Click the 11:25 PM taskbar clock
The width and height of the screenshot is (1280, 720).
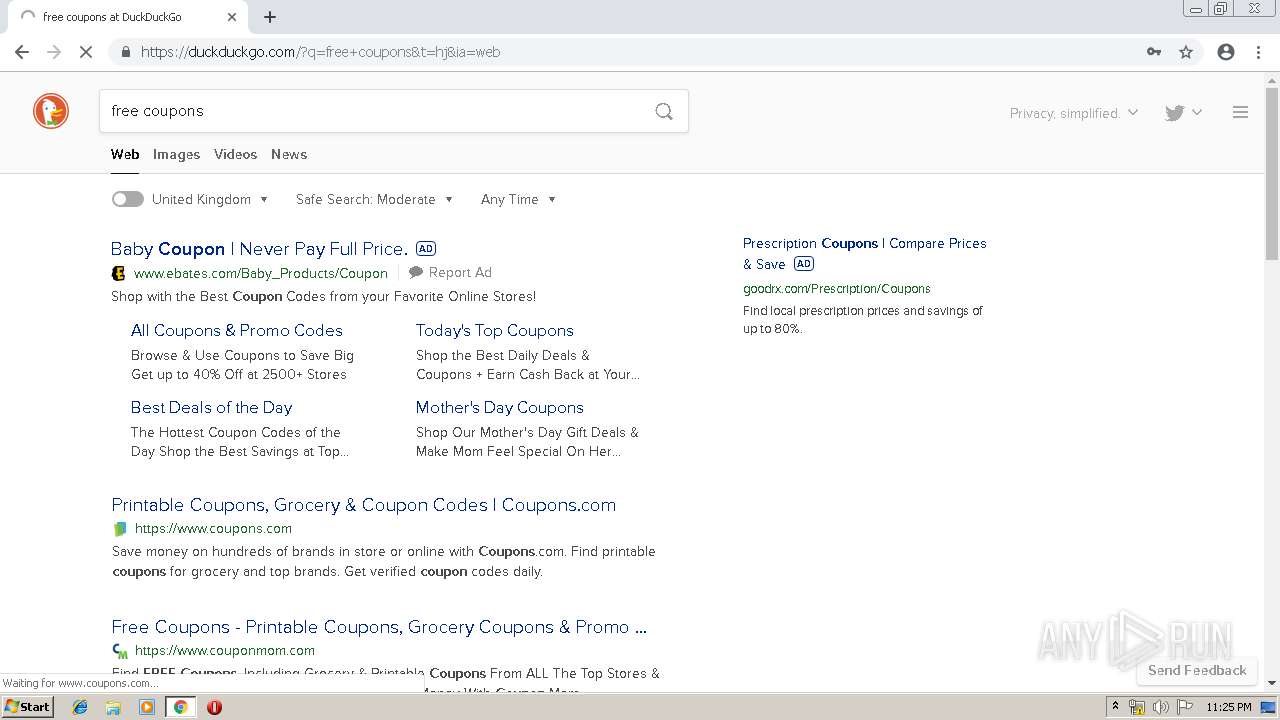1229,707
